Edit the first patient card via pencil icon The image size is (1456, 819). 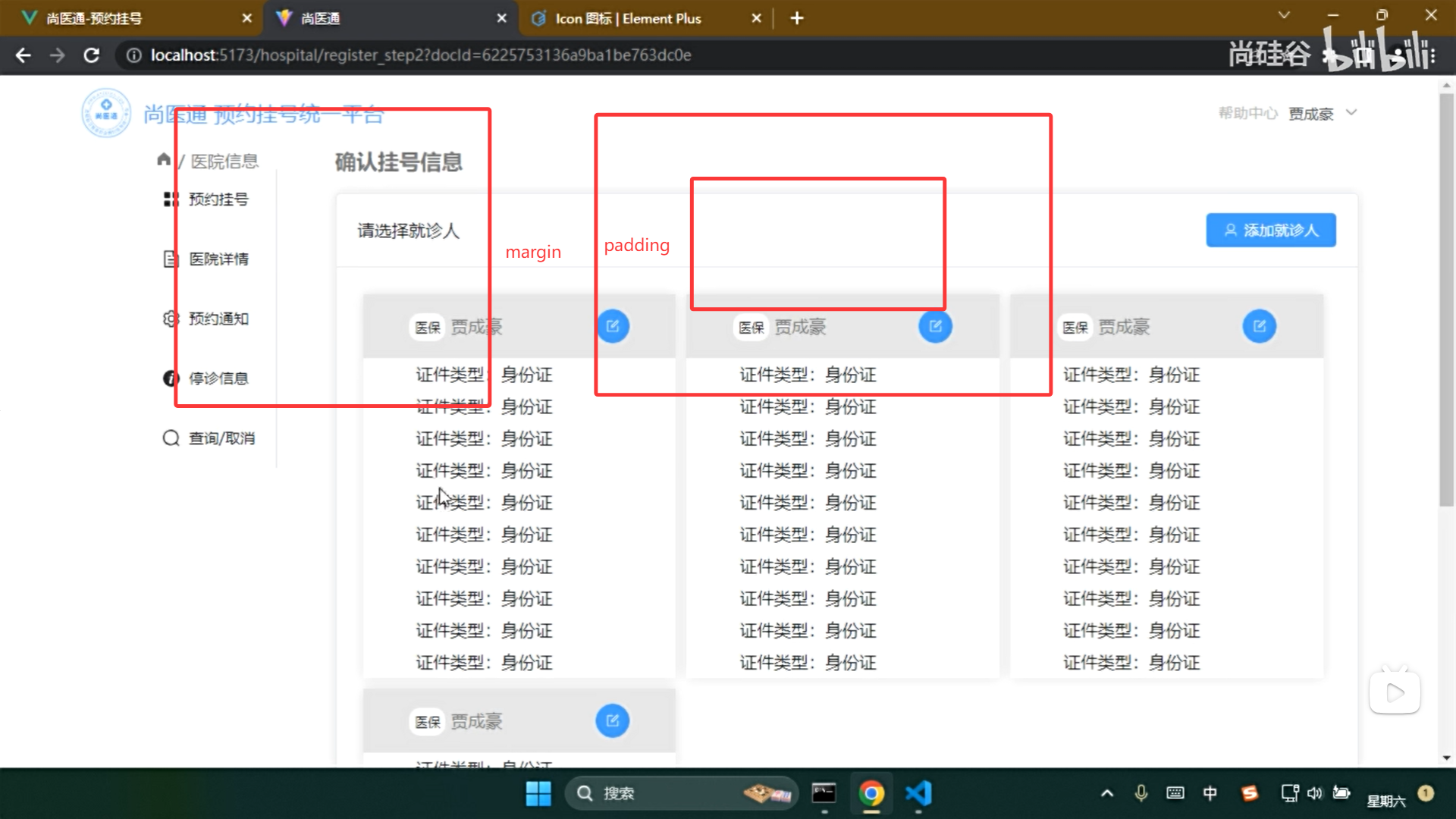(613, 325)
